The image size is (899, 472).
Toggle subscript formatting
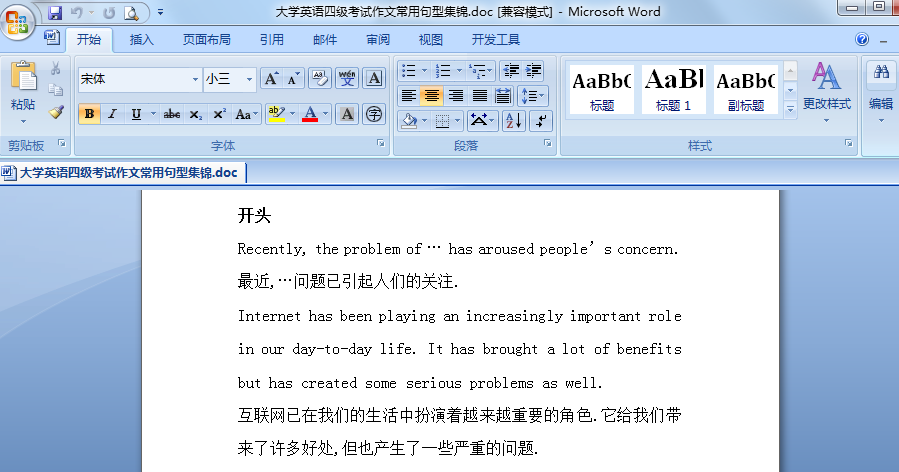(196, 114)
